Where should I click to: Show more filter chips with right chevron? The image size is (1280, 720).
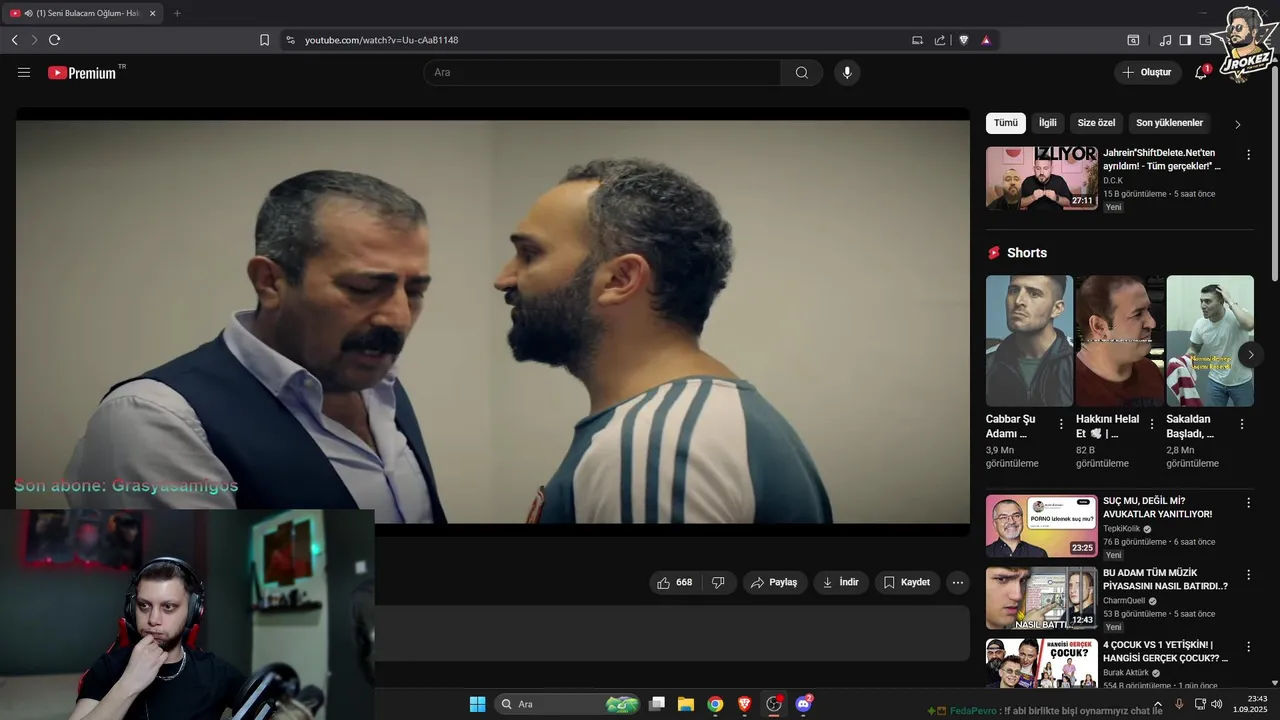[1237, 124]
